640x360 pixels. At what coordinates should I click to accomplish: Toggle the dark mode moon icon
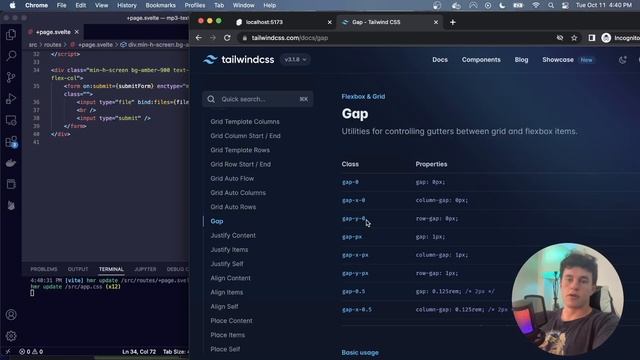pos(622,60)
